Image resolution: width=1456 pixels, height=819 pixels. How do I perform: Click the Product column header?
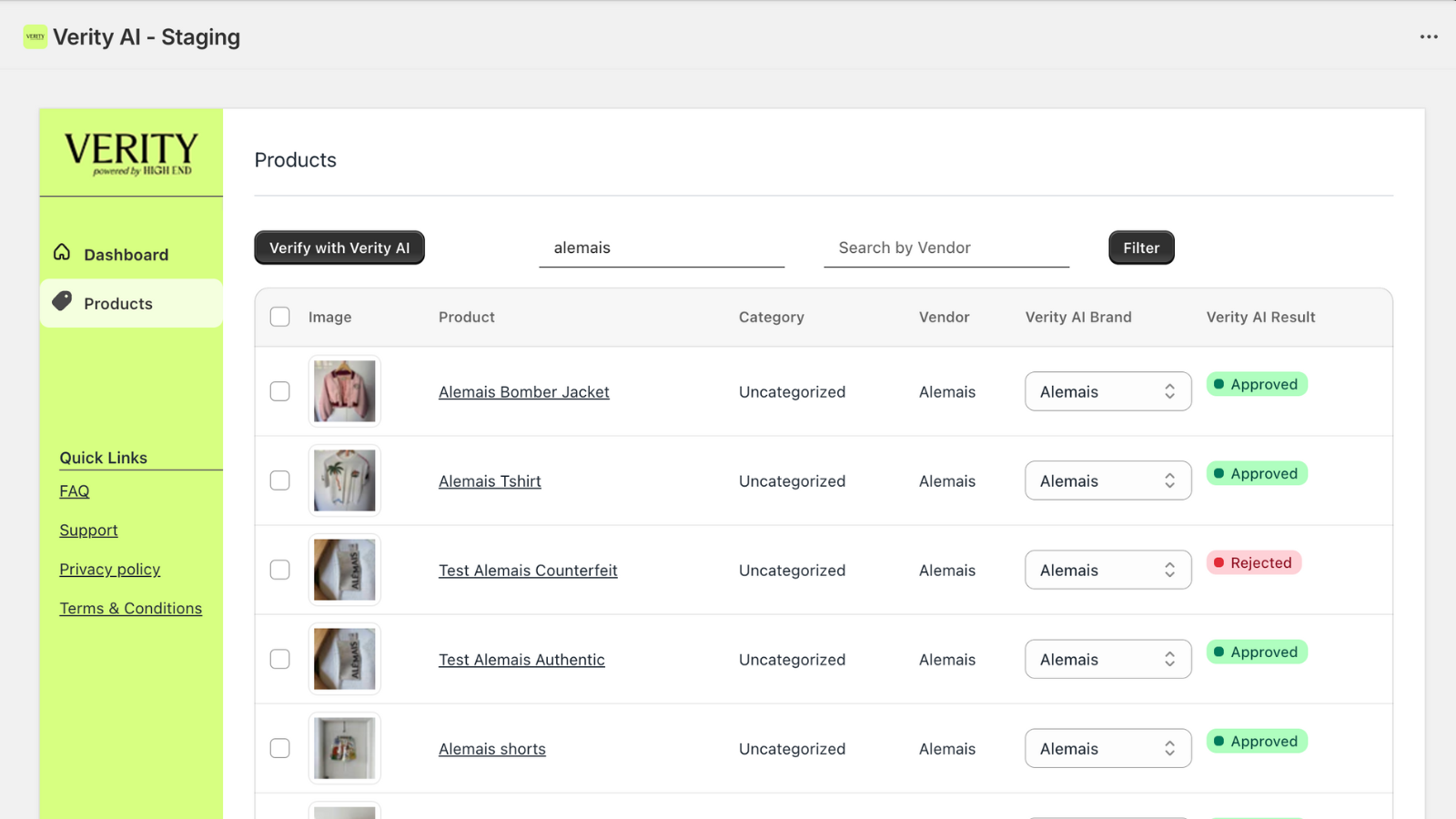(x=467, y=317)
